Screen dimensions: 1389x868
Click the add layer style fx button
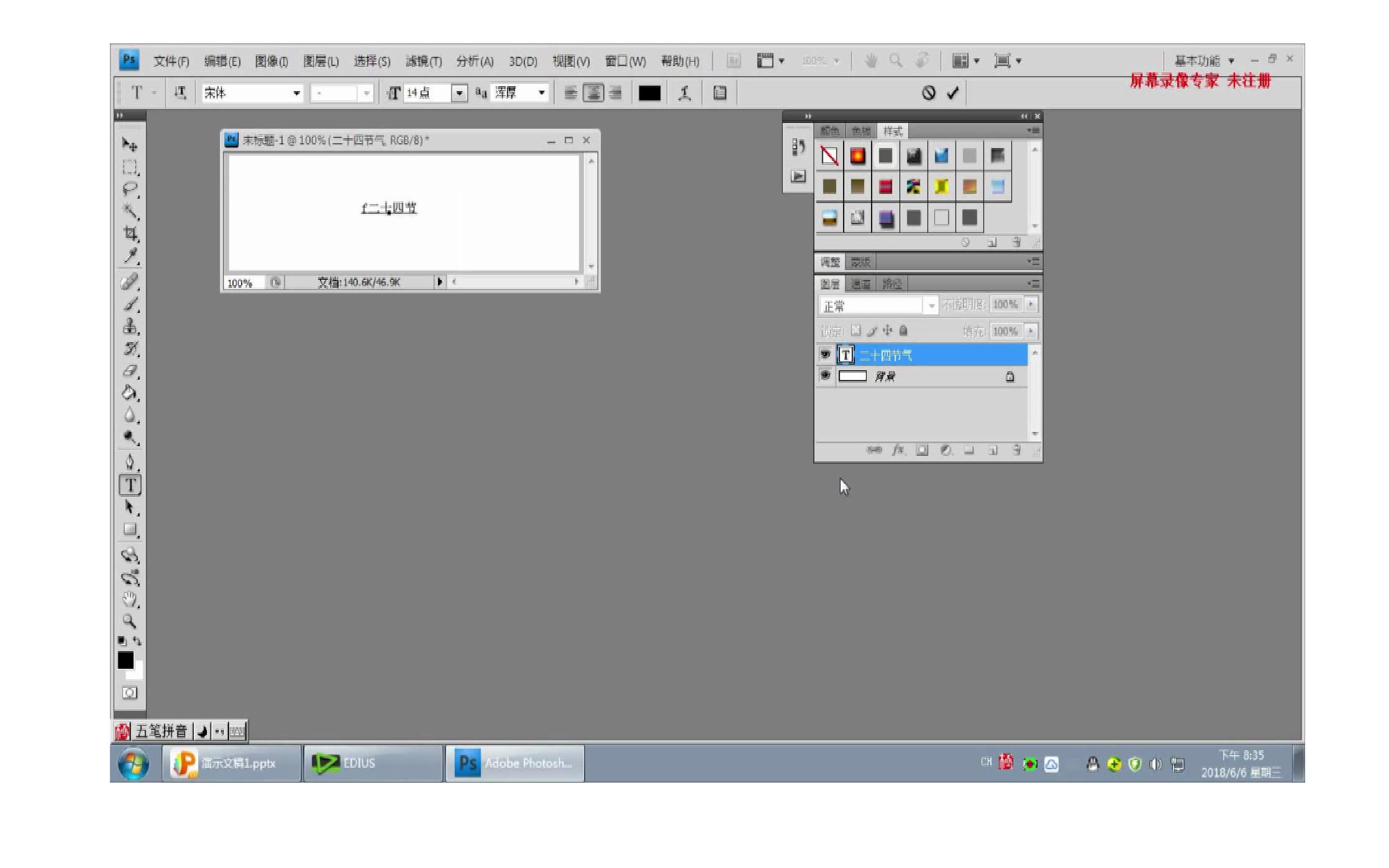tap(898, 450)
